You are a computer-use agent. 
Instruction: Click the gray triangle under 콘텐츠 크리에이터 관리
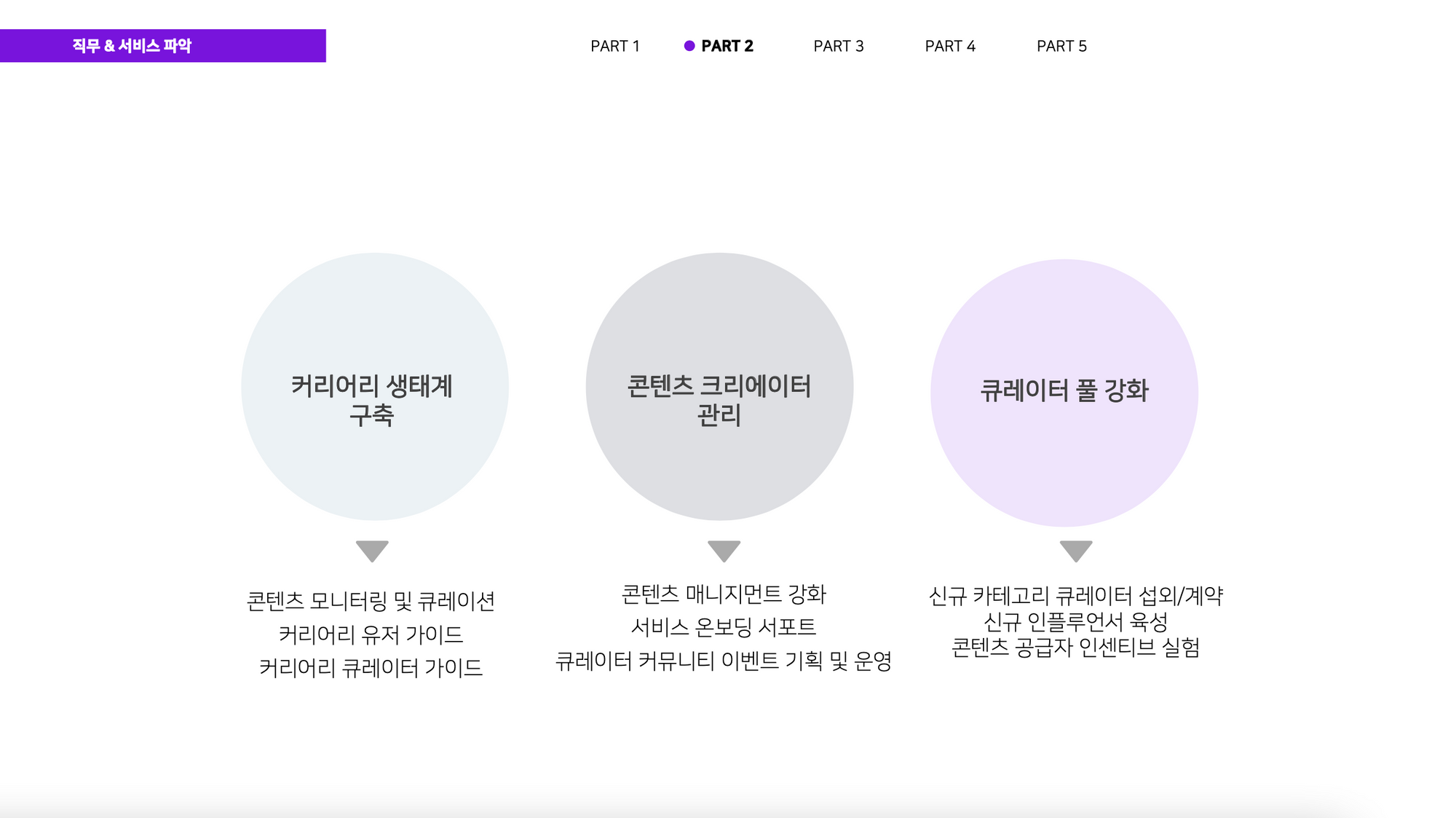pyautogui.click(x=724, y=551)
